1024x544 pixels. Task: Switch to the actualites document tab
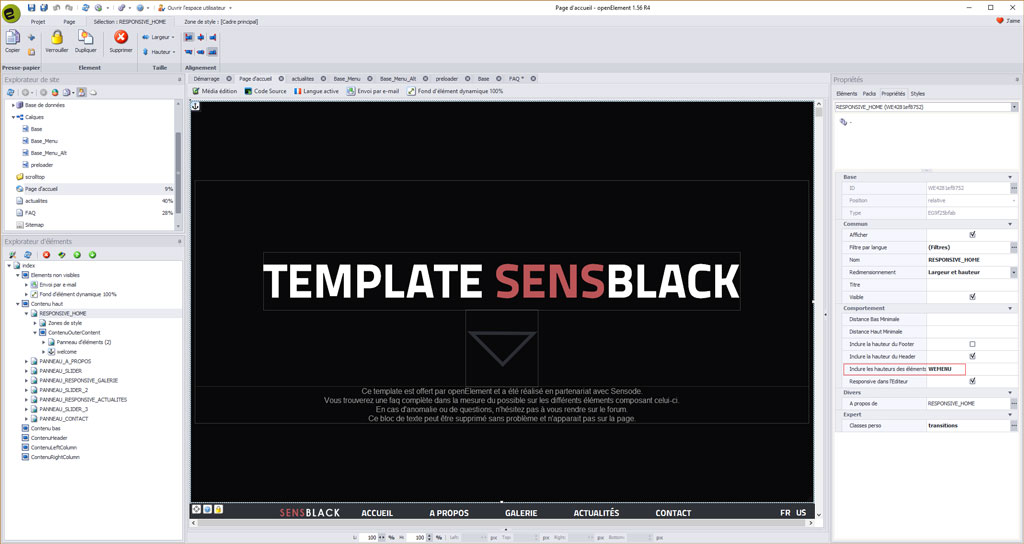tap(302, 78)
